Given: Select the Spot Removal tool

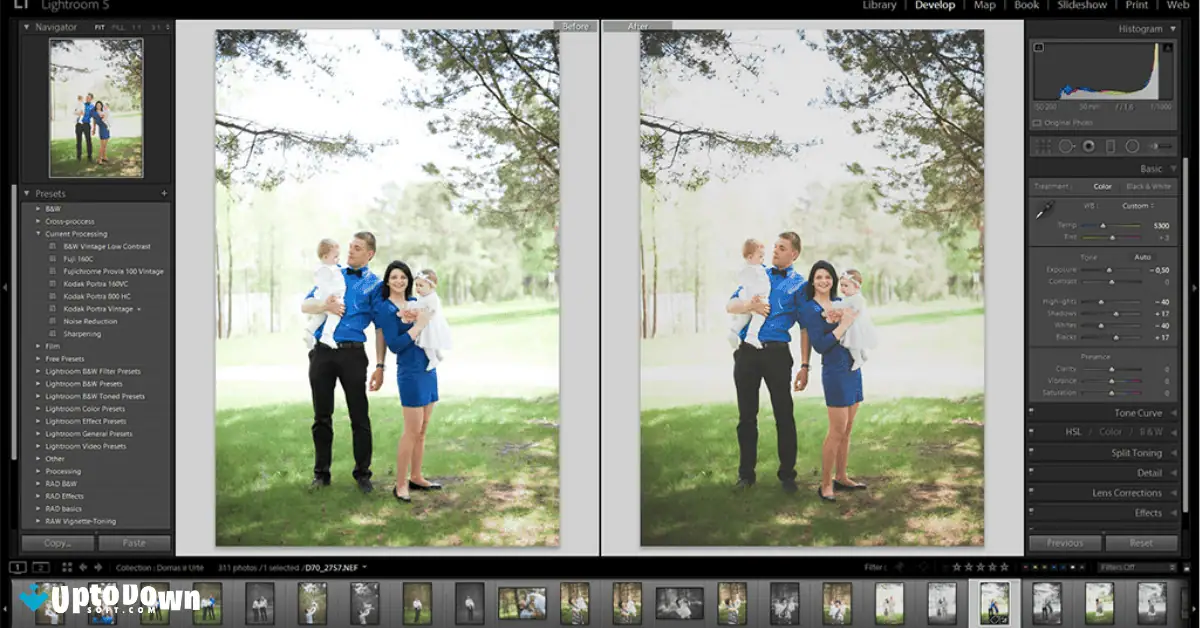Looking at the screenshot, I should 1066,145.
